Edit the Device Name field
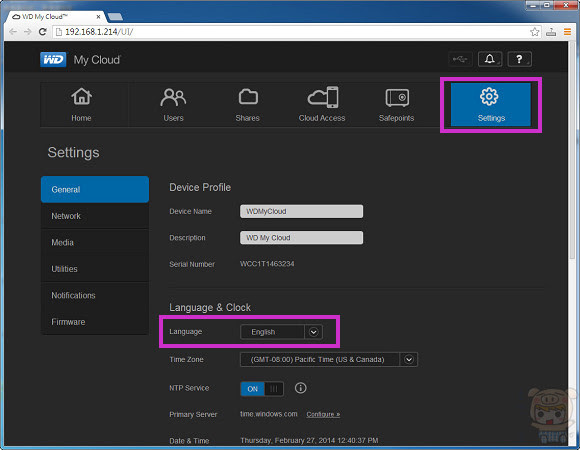This screenshot has height=450, width=580. (301, 211)
